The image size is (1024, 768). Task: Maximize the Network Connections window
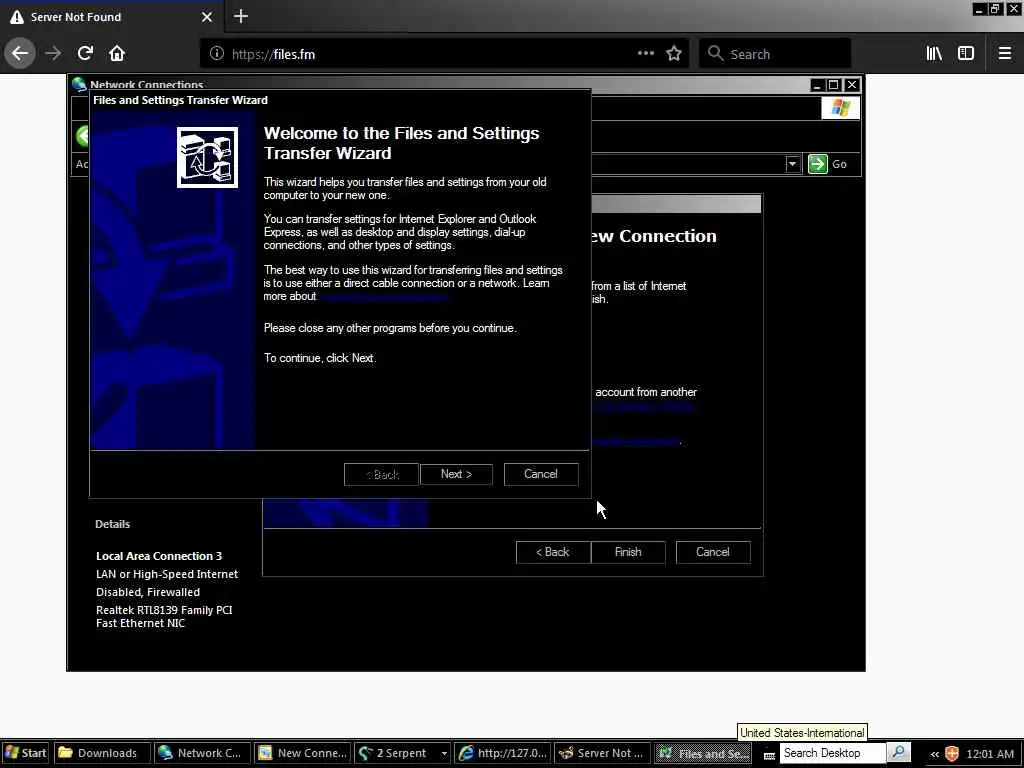pyautogui.click(x=834, y=85)
